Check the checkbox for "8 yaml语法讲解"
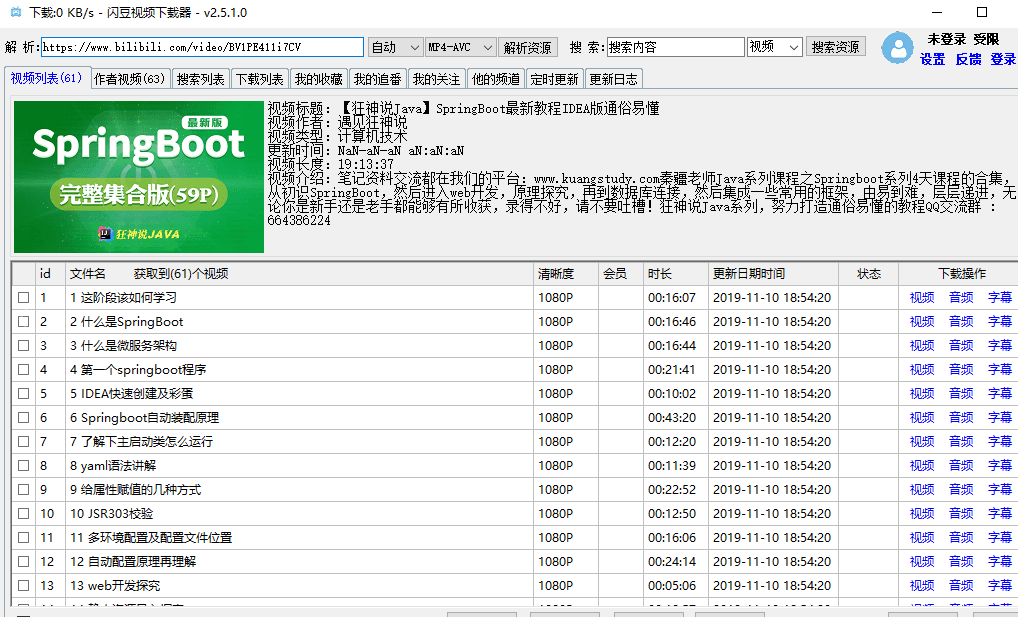This screenshot has width=1018, height=617. (x=23, y=465)
